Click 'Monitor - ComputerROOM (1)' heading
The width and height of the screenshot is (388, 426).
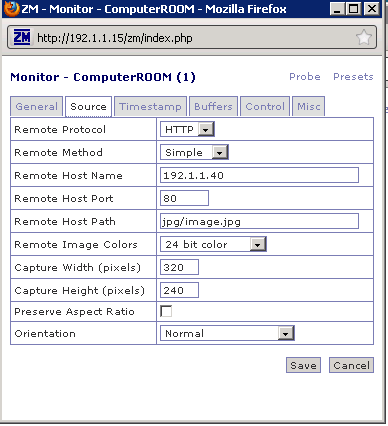103,77
